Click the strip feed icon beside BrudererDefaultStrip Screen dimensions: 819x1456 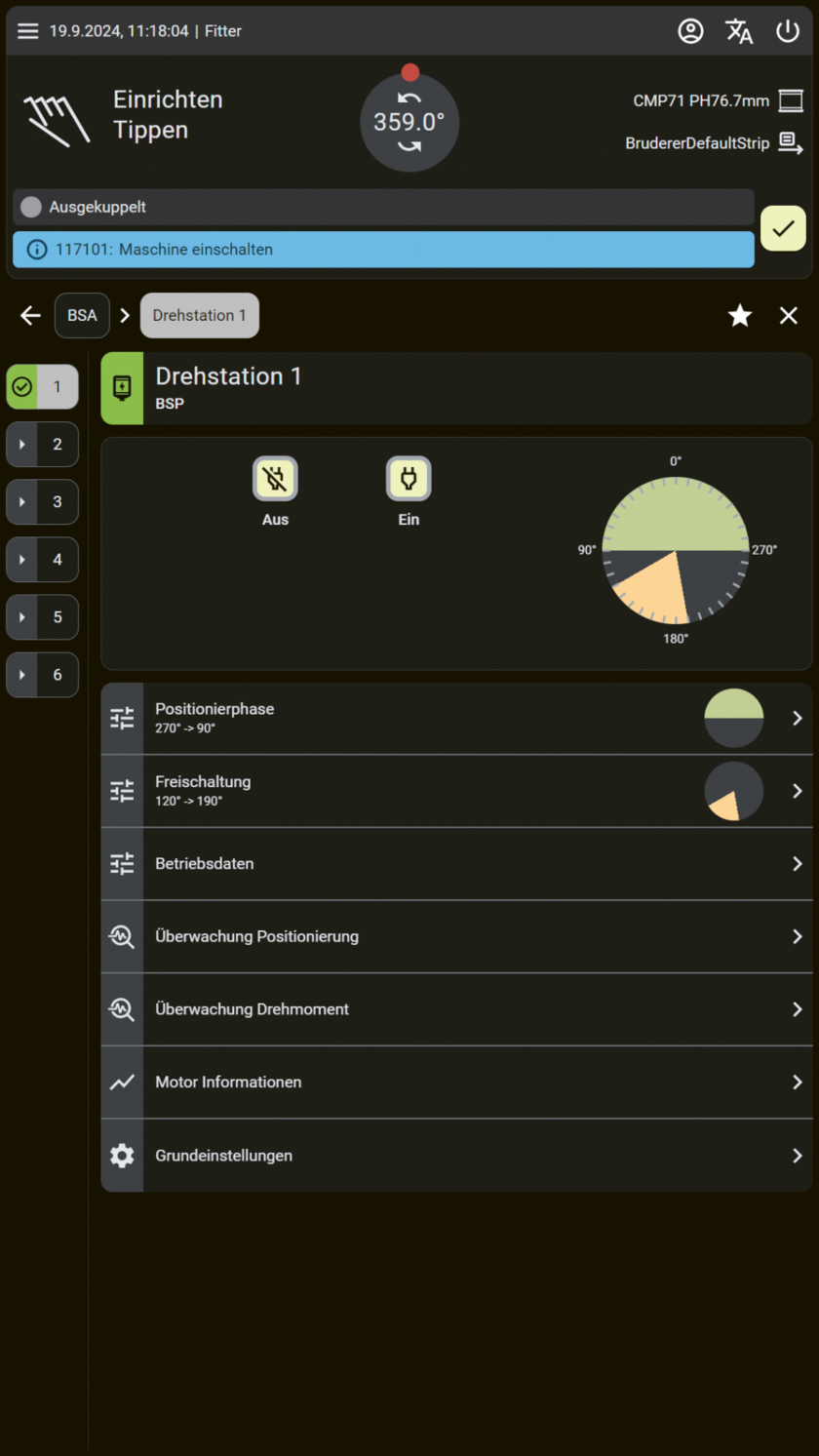click(790, 143)
